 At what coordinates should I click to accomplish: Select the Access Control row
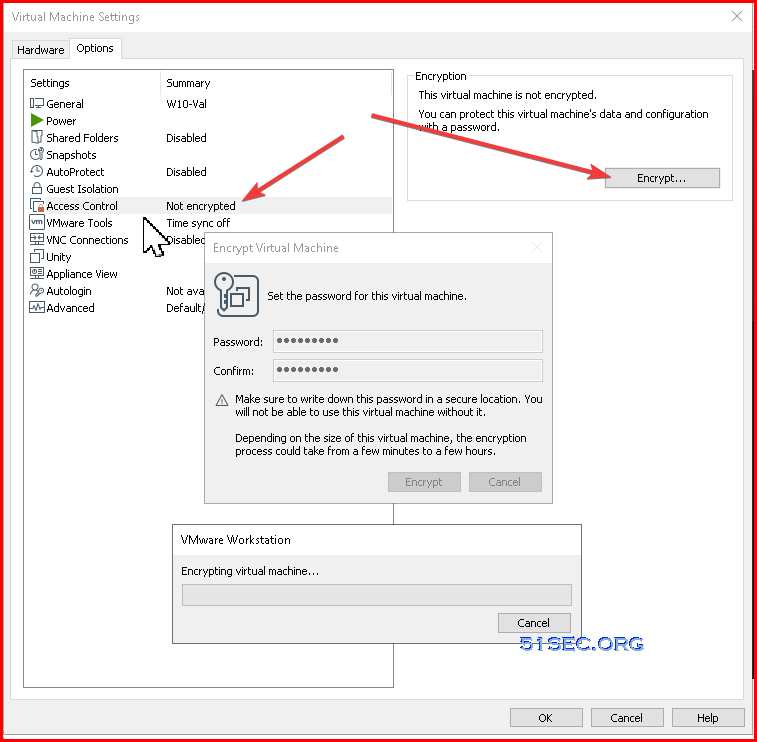click(x=210, y=206)
